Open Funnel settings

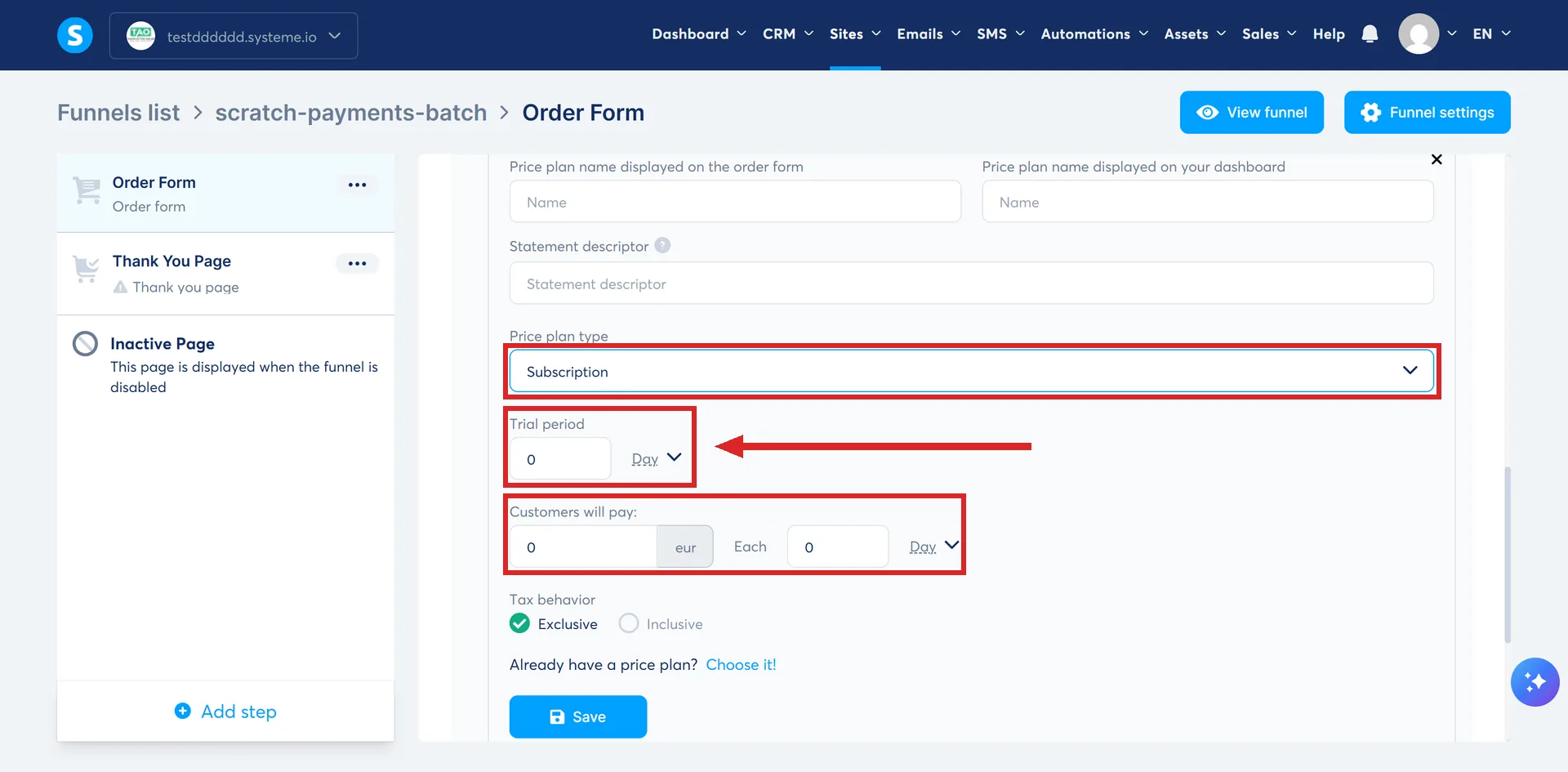[1427, 112]
